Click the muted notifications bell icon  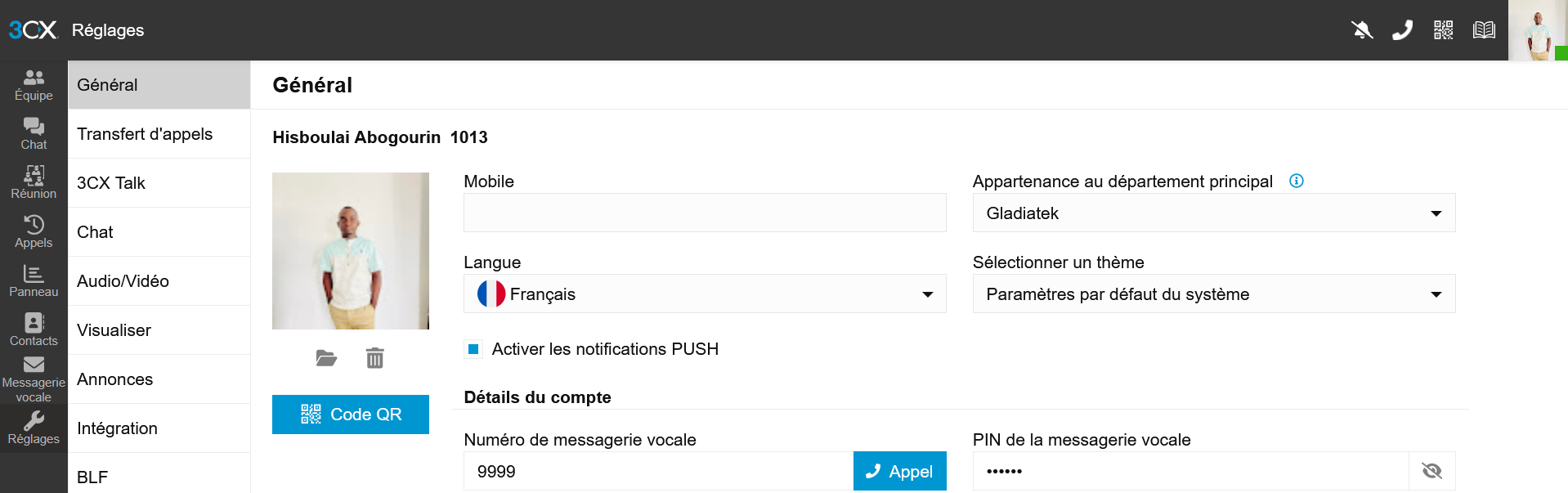tap(1362, 30)
